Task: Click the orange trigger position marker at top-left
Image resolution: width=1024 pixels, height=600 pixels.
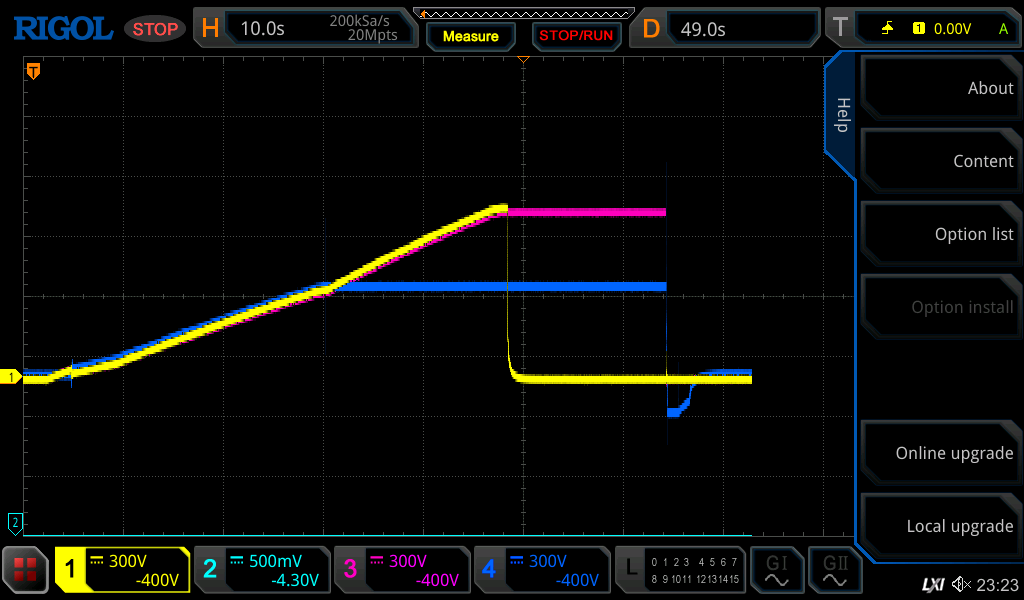Action: (33, 71)
